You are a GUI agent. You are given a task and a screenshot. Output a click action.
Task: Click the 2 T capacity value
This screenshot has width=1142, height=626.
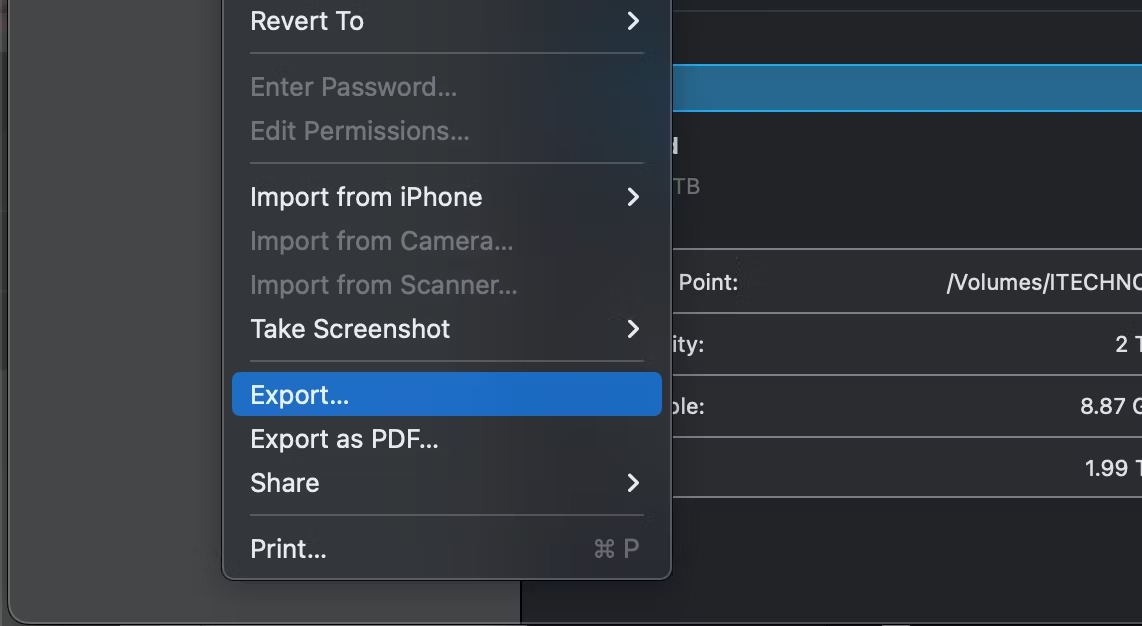coord(1128,344)
